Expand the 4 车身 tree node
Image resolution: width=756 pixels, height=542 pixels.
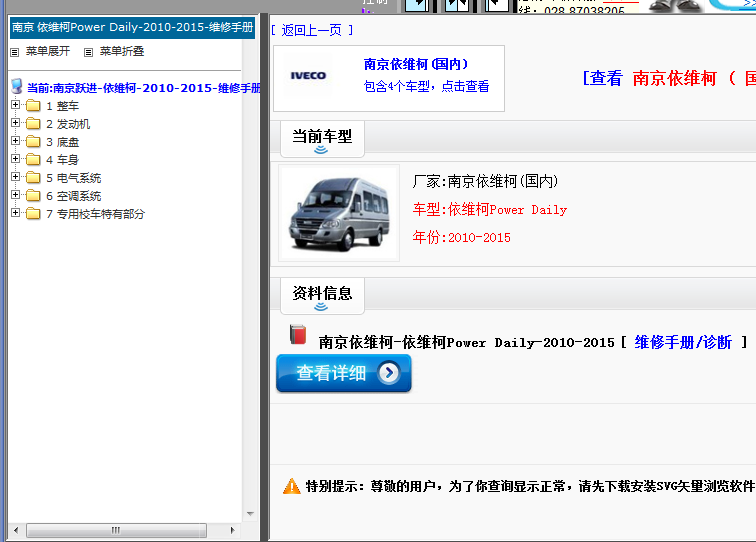pos(15,159)
